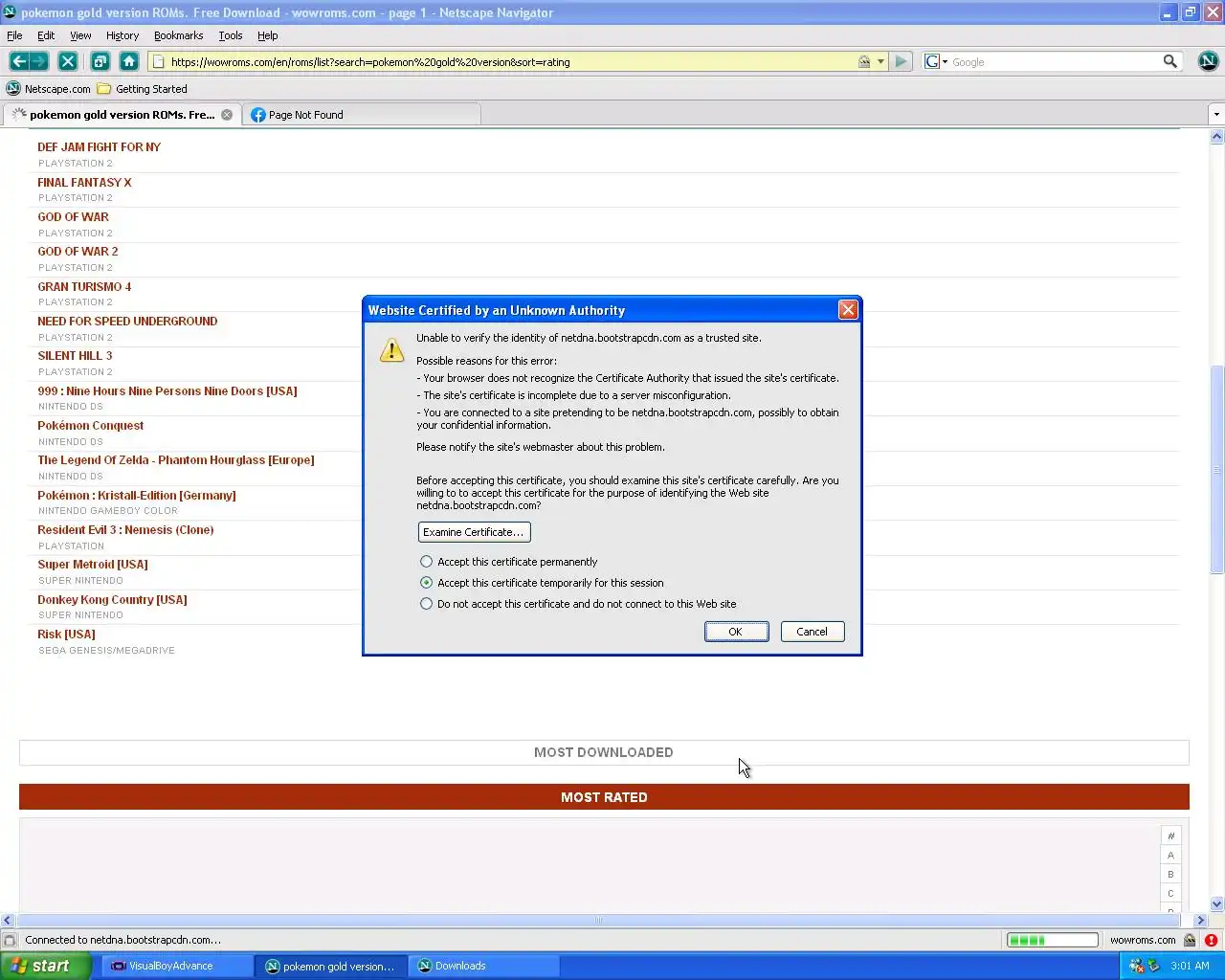The image size is (1225, 980).
Task: Click the vertical scrollbar down arrow
Action: coord(1216,903)
